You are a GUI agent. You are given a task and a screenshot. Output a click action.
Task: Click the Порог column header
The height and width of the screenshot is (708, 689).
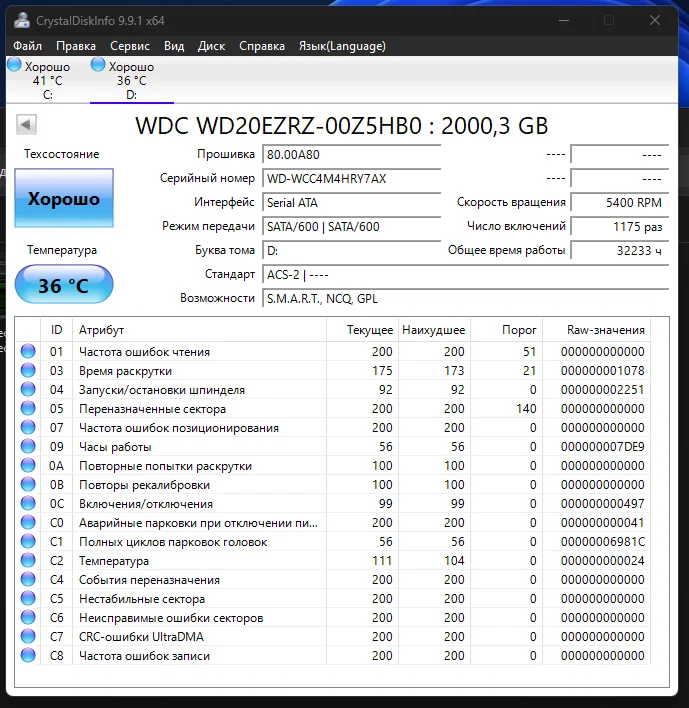tap(506, 330)
